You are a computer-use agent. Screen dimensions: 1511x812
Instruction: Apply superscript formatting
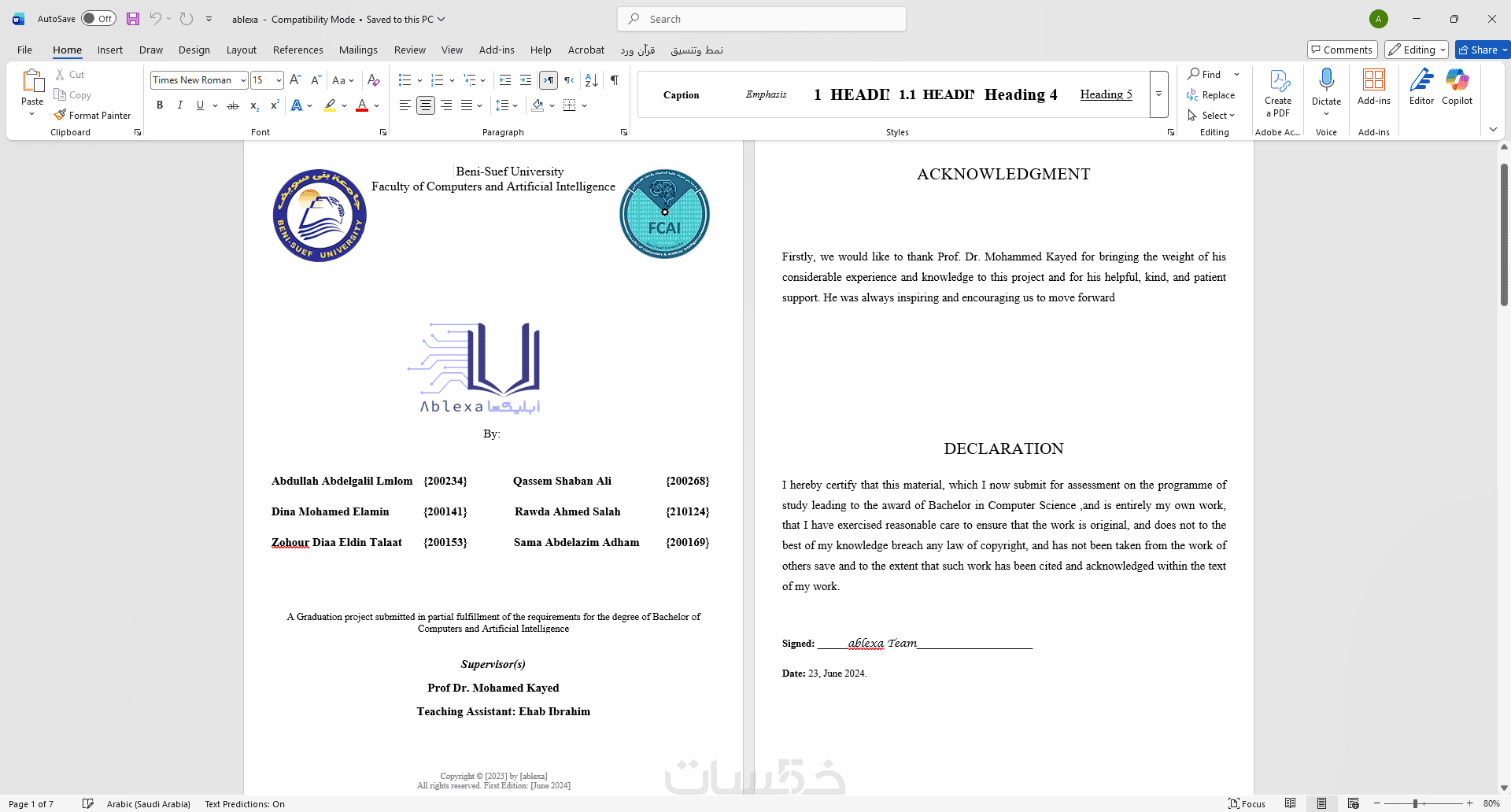pos(275,105)
